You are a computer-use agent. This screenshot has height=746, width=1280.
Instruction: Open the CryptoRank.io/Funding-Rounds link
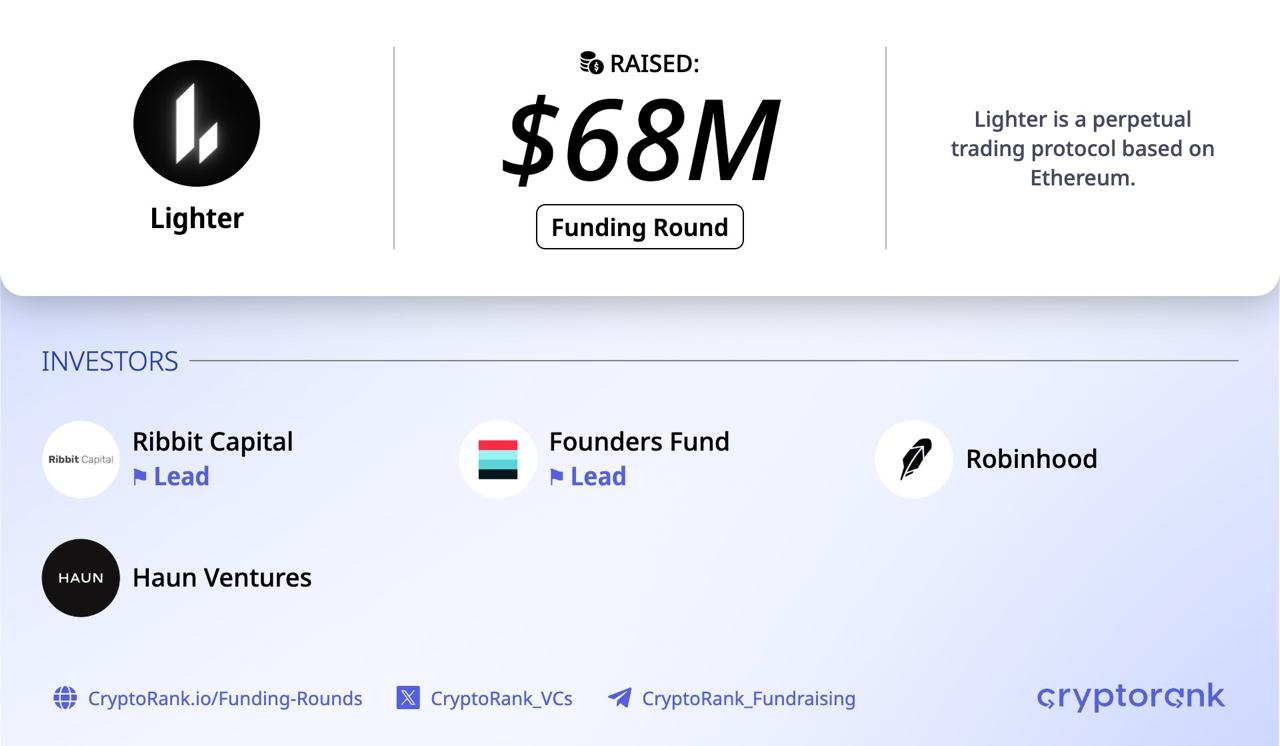pos(225,698)
